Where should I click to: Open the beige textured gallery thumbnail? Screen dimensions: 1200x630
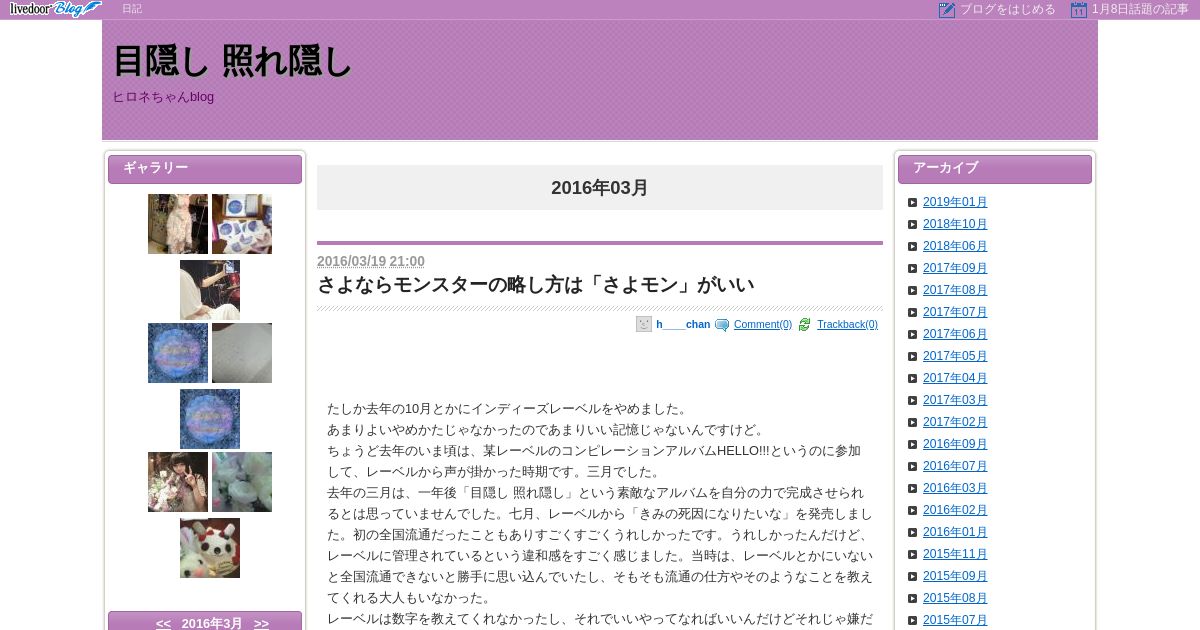pyautogui.click(x=242, y=353)
